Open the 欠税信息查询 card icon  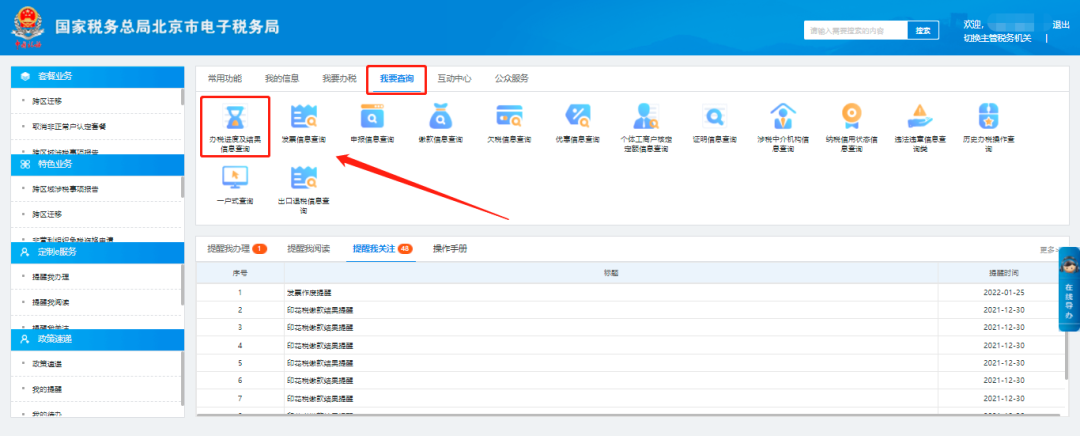point(509,117)
